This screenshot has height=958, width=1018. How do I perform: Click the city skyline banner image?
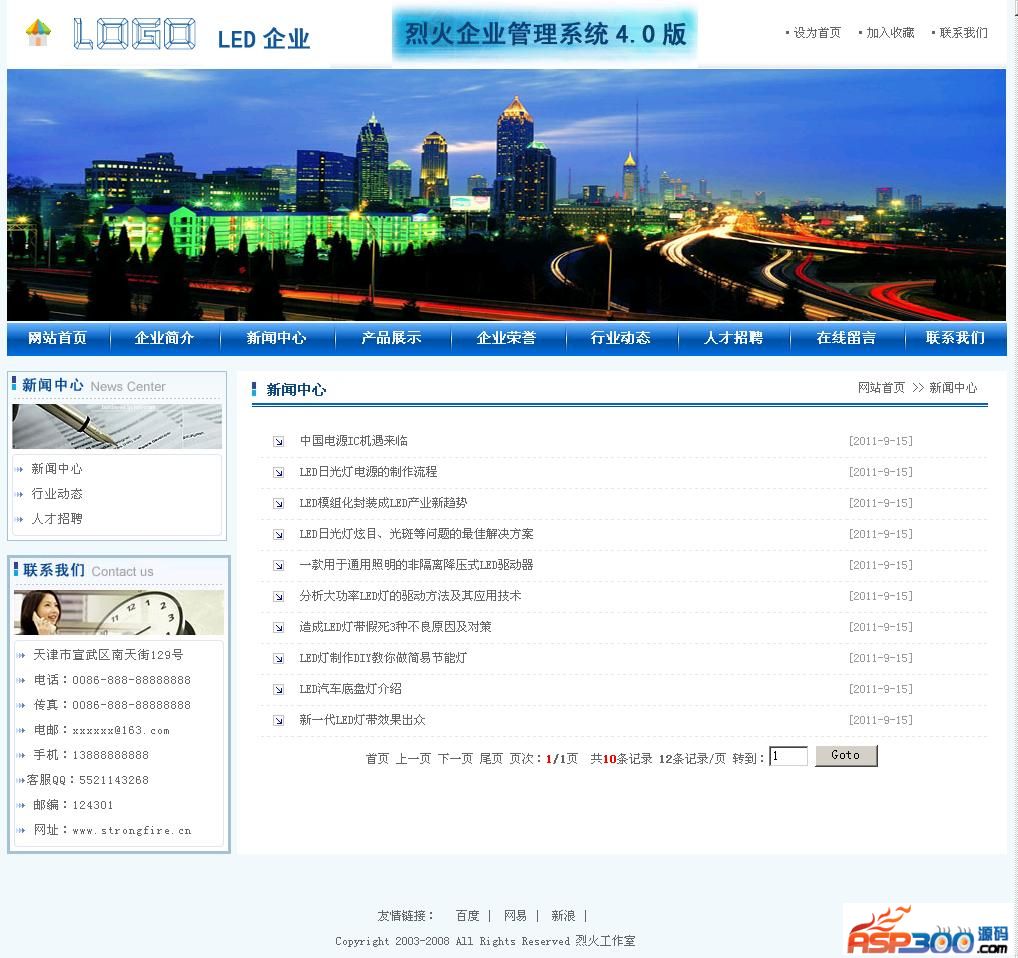click(x=506, y=195)
